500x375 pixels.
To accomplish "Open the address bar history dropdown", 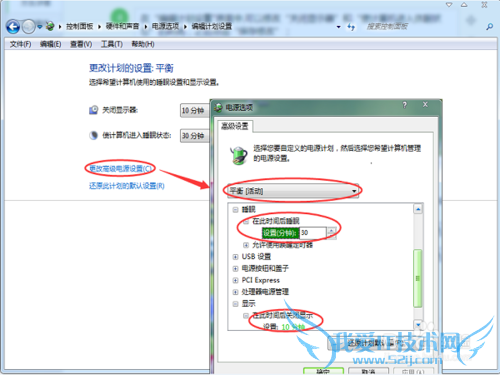I will coord(339,27).
